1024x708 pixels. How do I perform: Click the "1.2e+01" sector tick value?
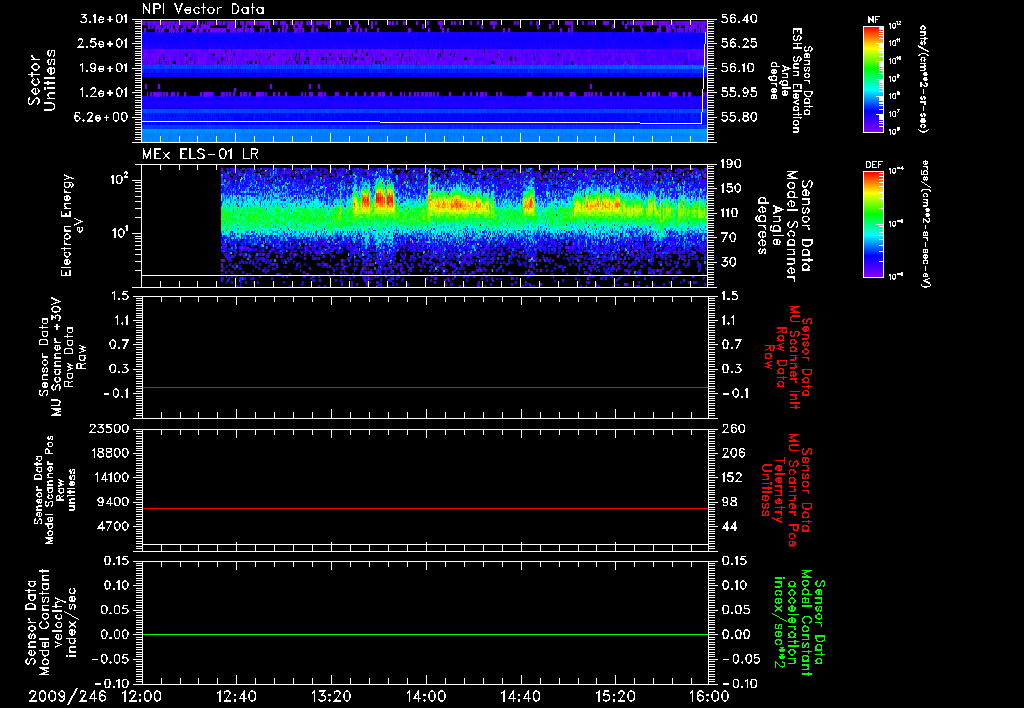pos(103,93)
